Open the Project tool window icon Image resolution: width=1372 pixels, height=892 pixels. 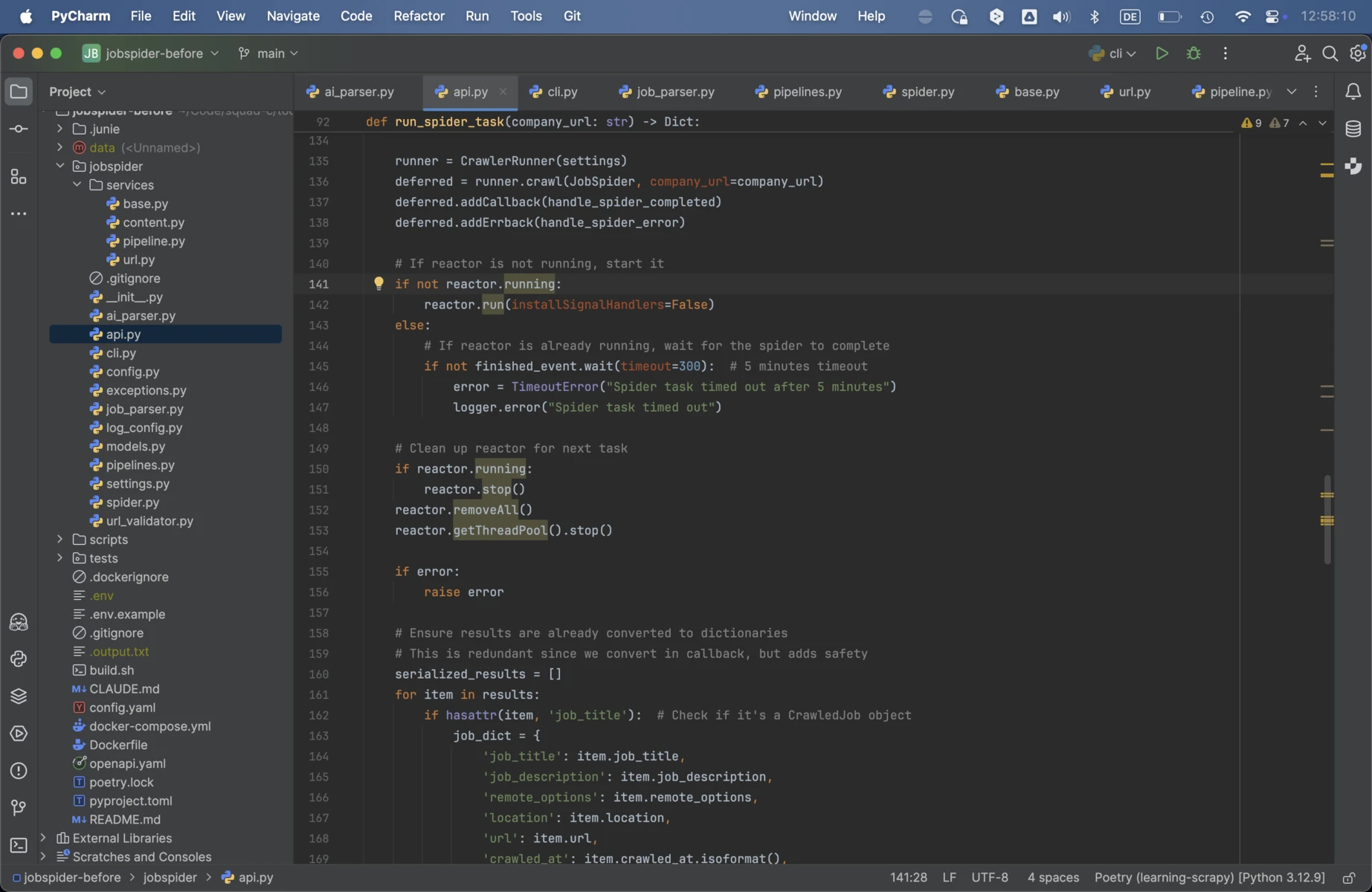point(19,91)
